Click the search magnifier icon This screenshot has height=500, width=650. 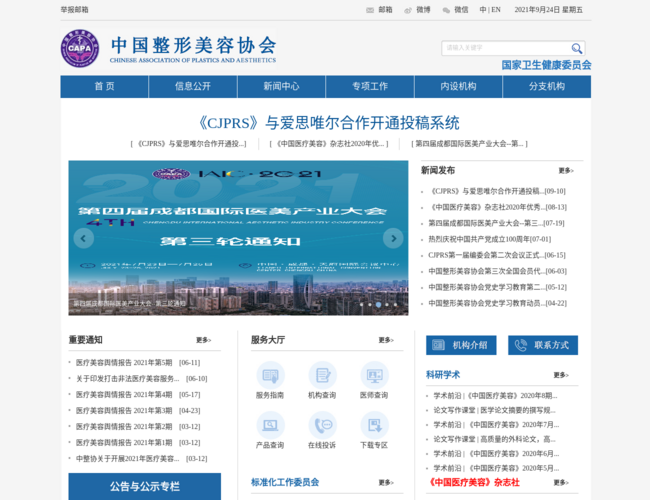(x=577, y=48)
